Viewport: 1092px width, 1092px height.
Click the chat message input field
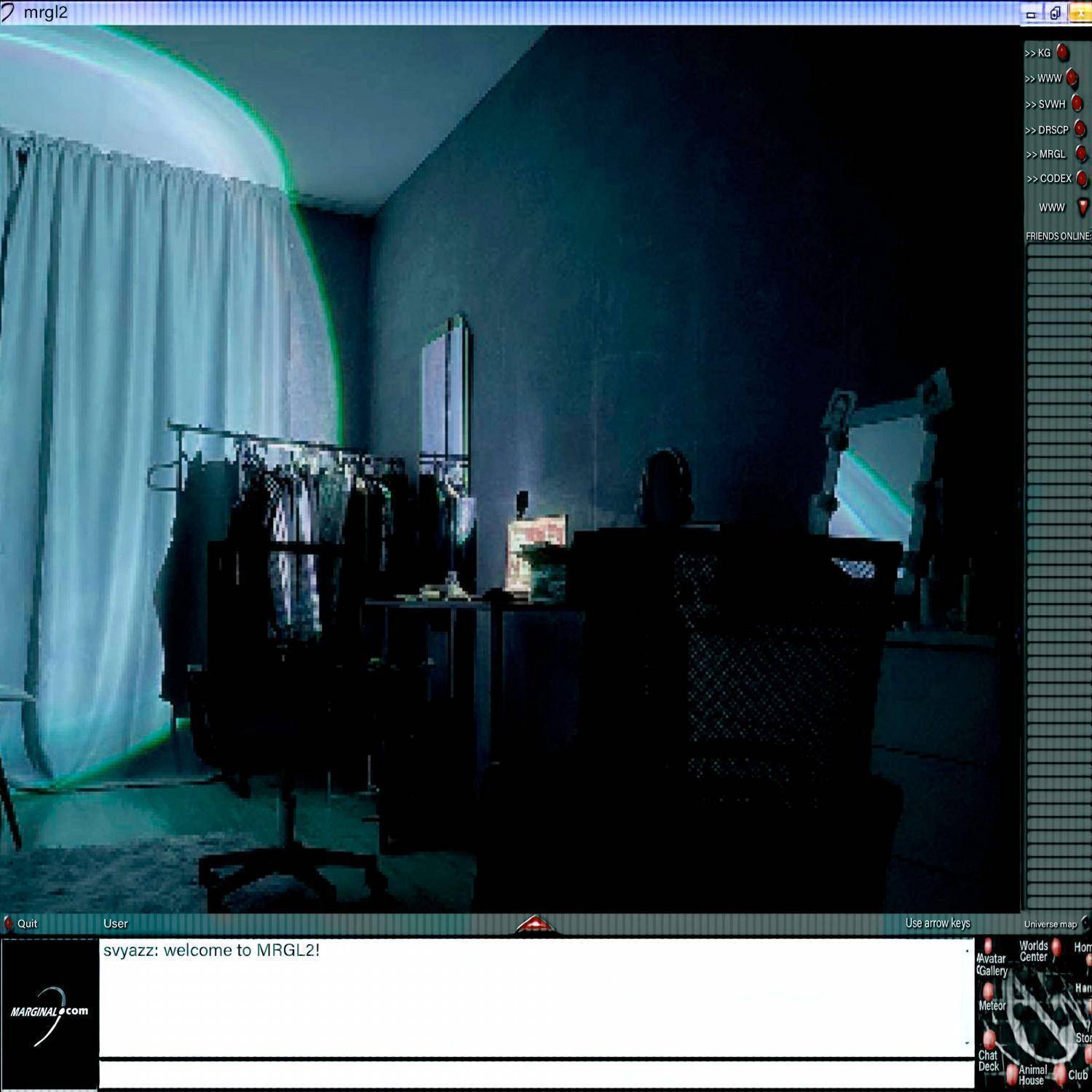[x=537, y=1074]
